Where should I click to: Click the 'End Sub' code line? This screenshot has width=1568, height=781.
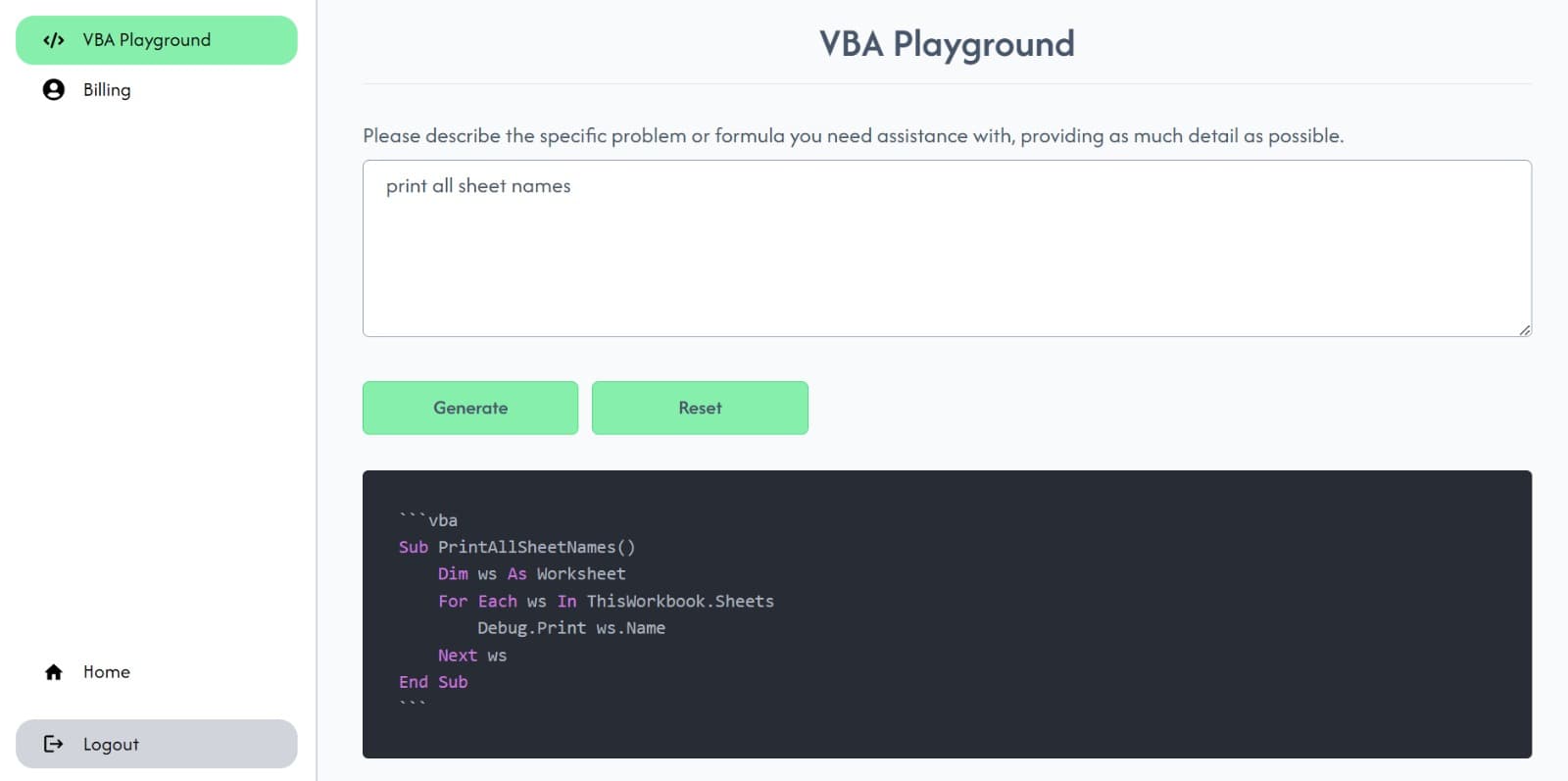pyautogui.click(x=433, y=682)
